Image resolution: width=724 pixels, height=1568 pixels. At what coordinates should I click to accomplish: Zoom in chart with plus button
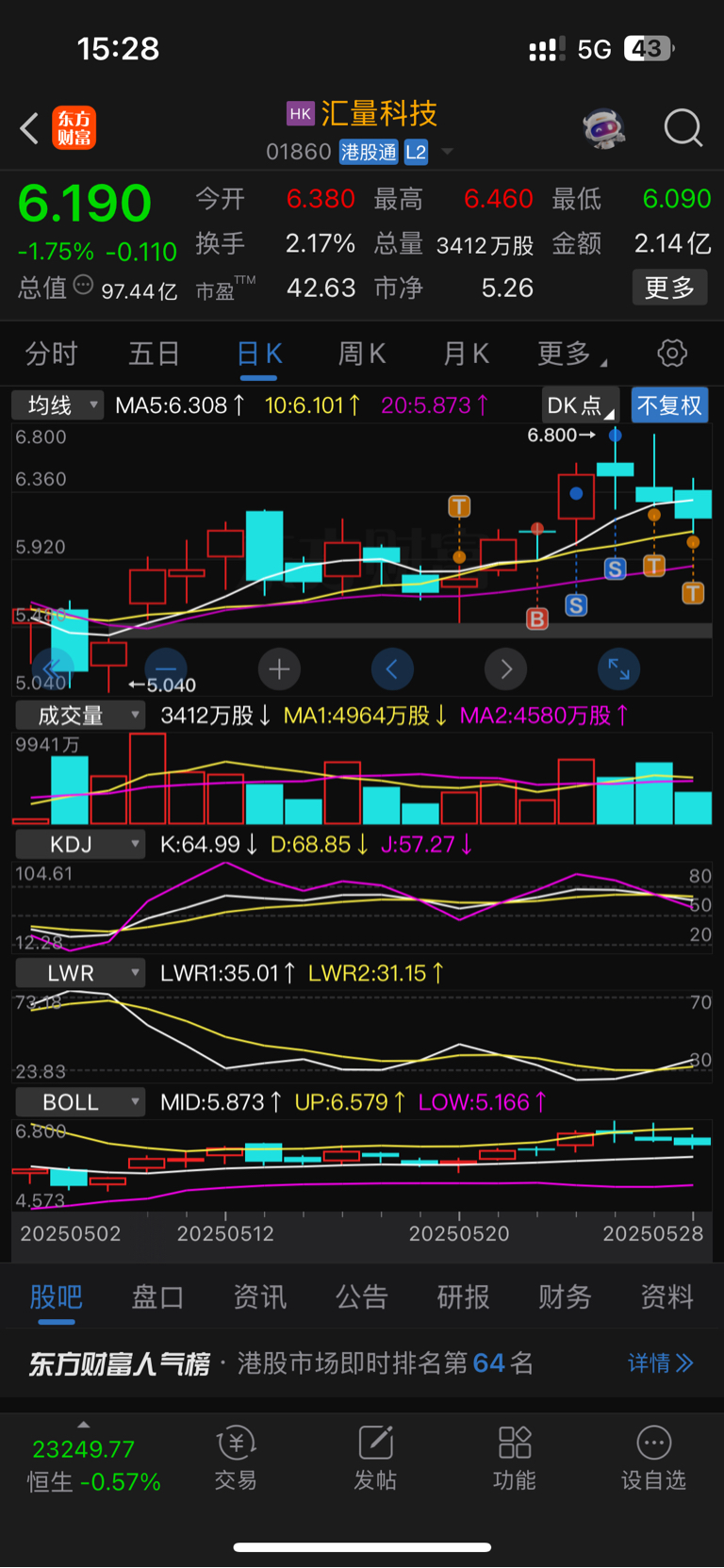279,669
